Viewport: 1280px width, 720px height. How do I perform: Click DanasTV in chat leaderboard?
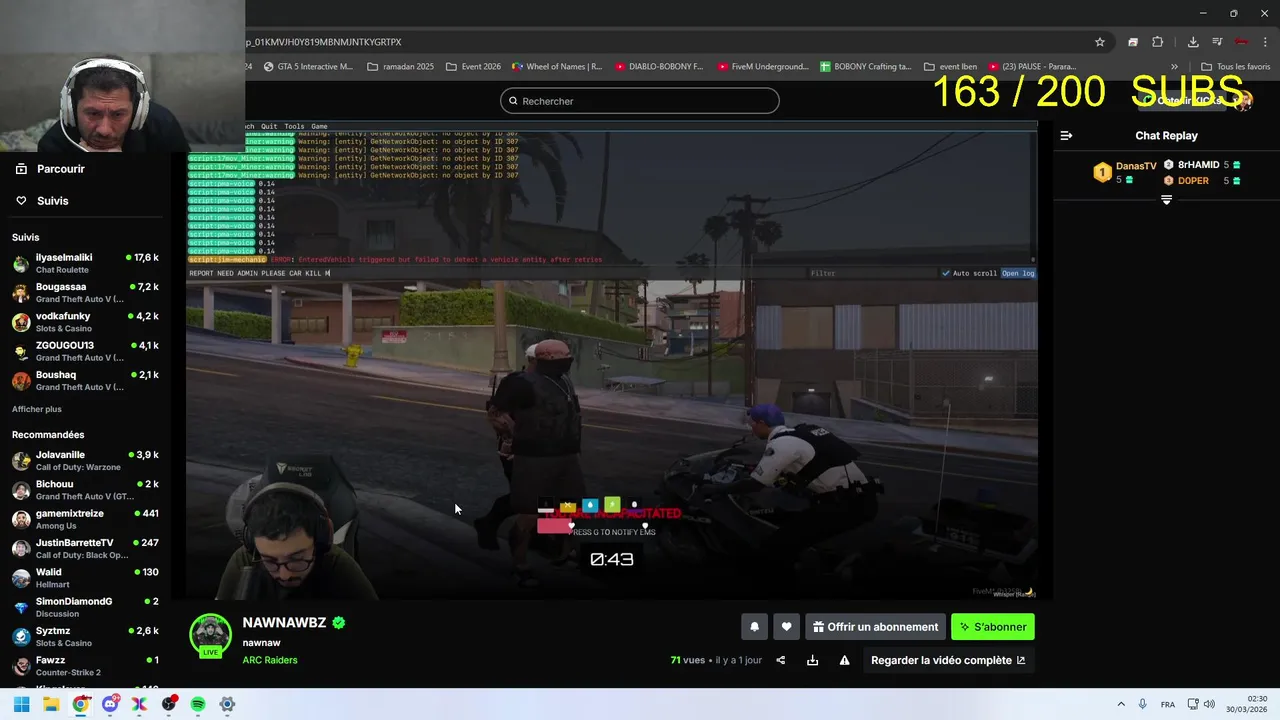point(1136,166)
